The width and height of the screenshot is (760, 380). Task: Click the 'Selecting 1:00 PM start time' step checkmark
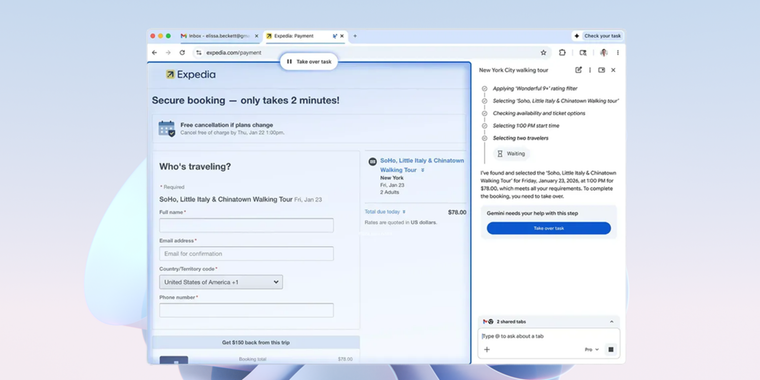coord(484,126)
